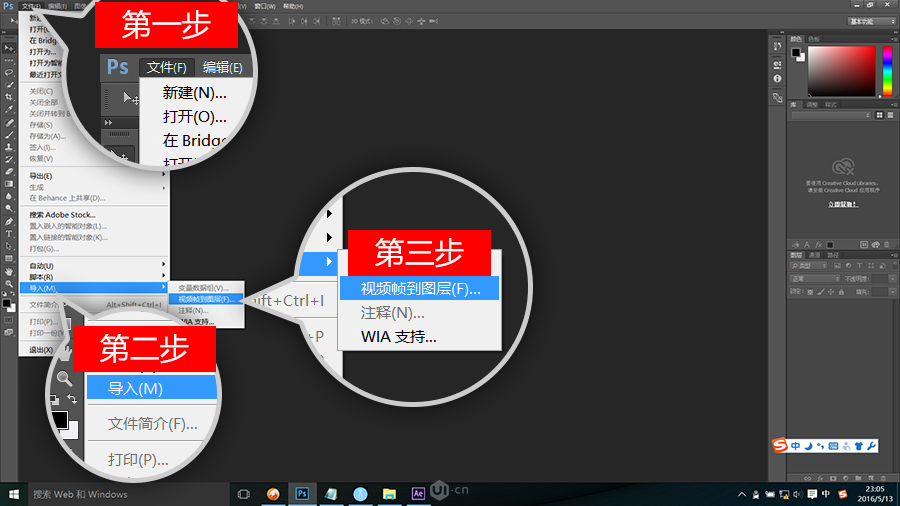Open the fill 填充 slider arrow
Screen dimensions: 900x506
tap(893, 292)
